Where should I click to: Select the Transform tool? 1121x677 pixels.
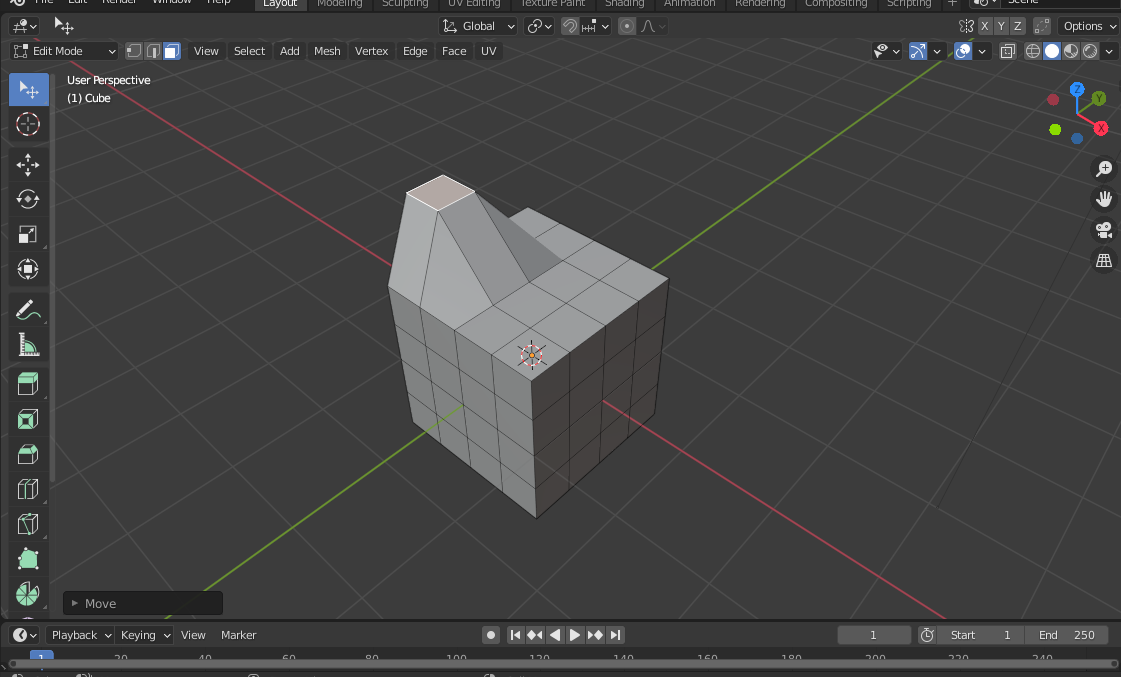[x=29, y=270]
